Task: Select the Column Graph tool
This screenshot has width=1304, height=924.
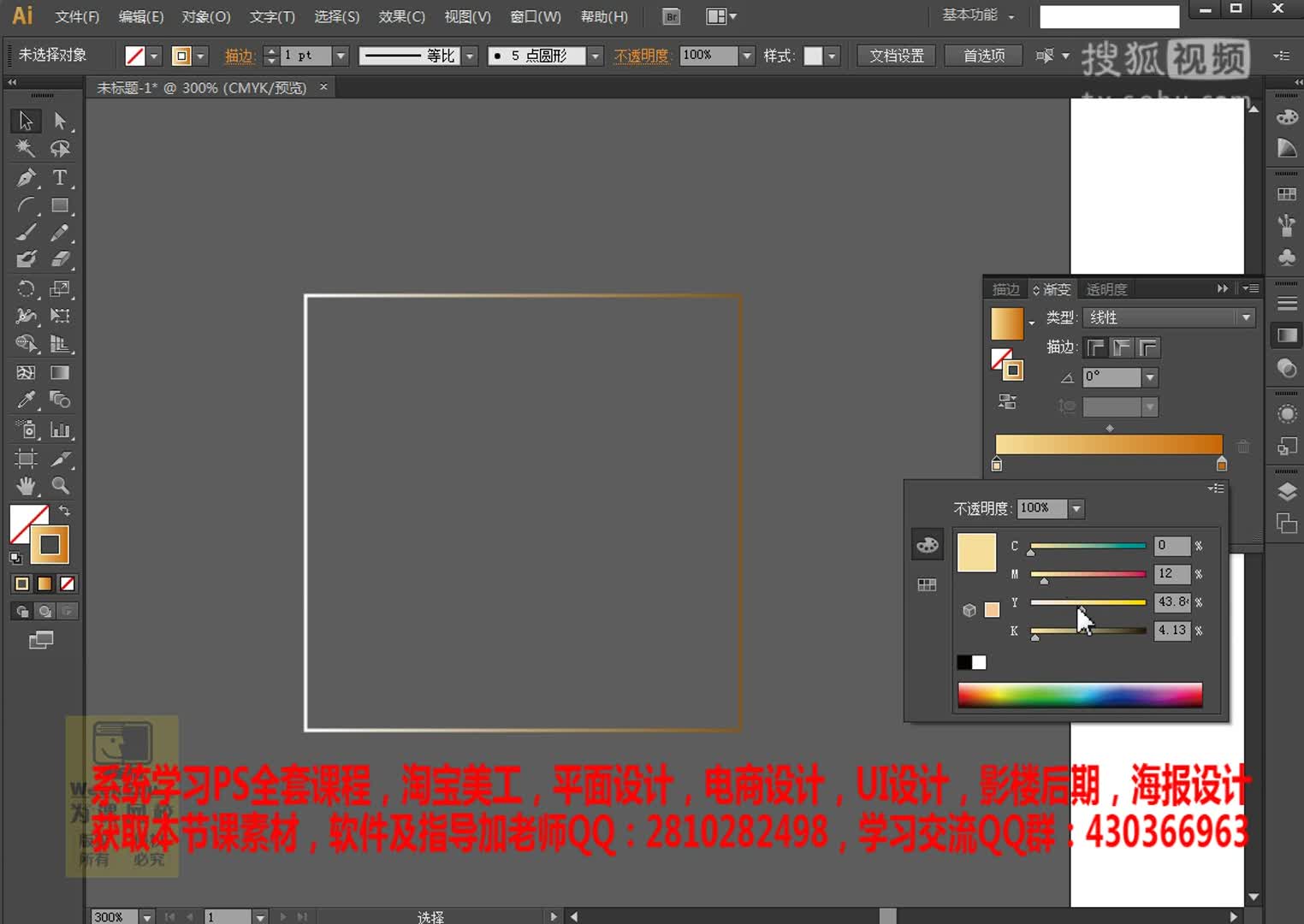Action: [60, 429]
